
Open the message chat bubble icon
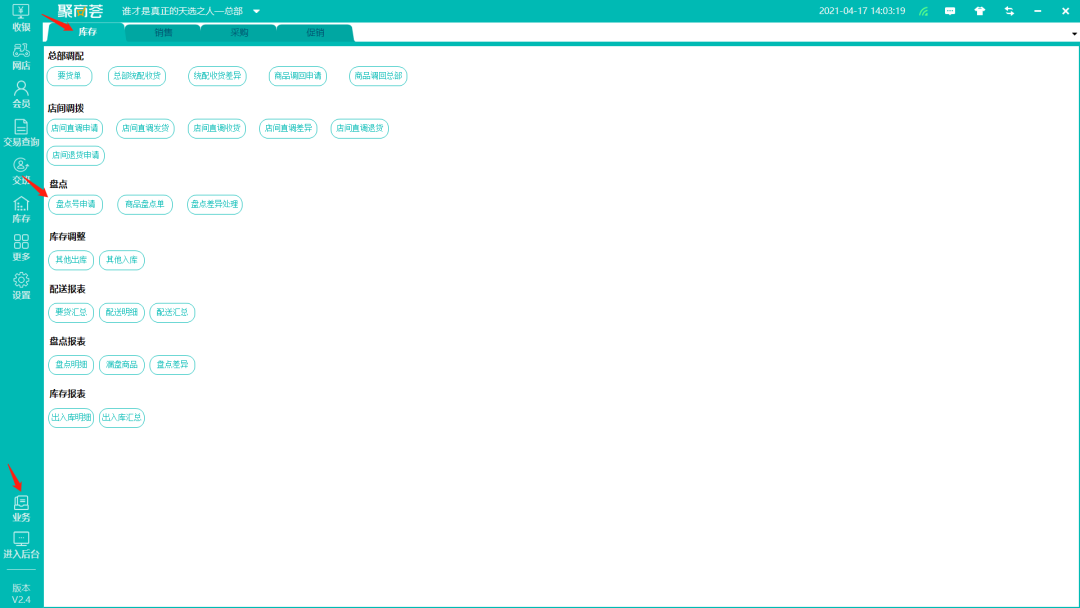(x=950, y=11)
